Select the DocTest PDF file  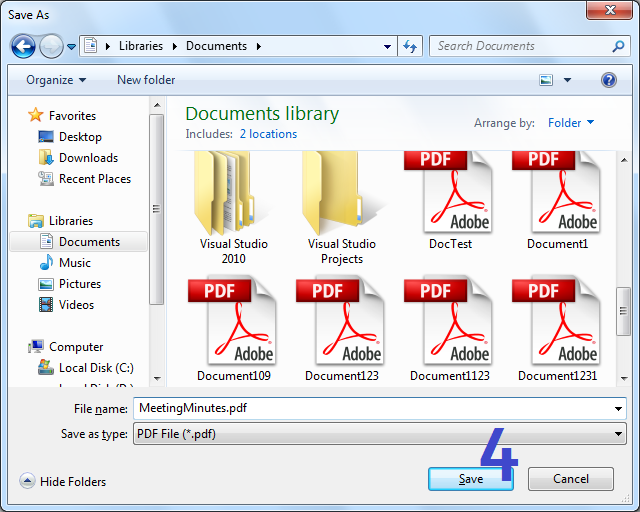coord(450,201)
